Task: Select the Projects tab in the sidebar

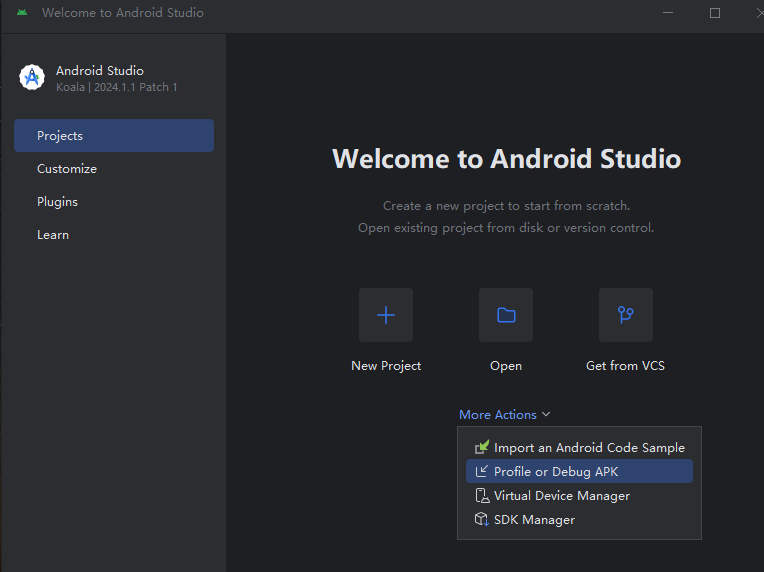Action: [x=114, y=135]
